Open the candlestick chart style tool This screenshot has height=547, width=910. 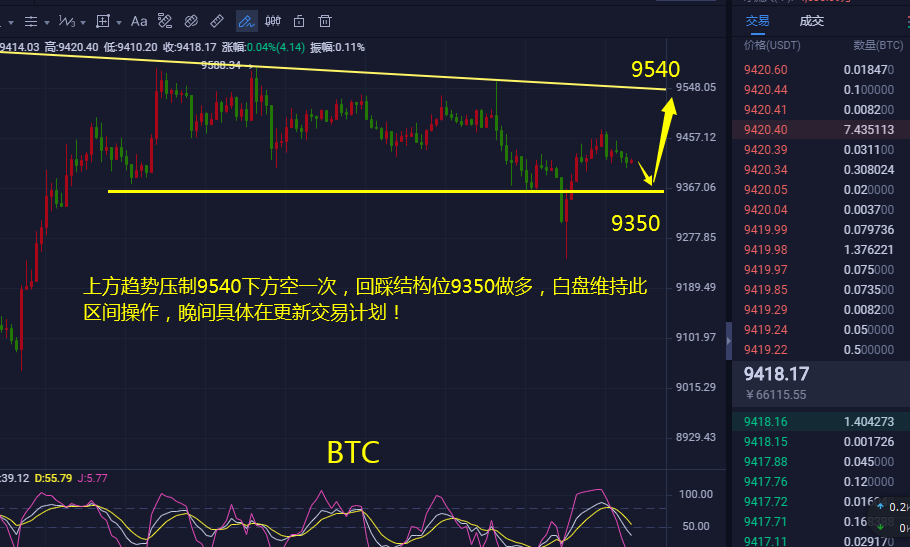tap(273, 21)
